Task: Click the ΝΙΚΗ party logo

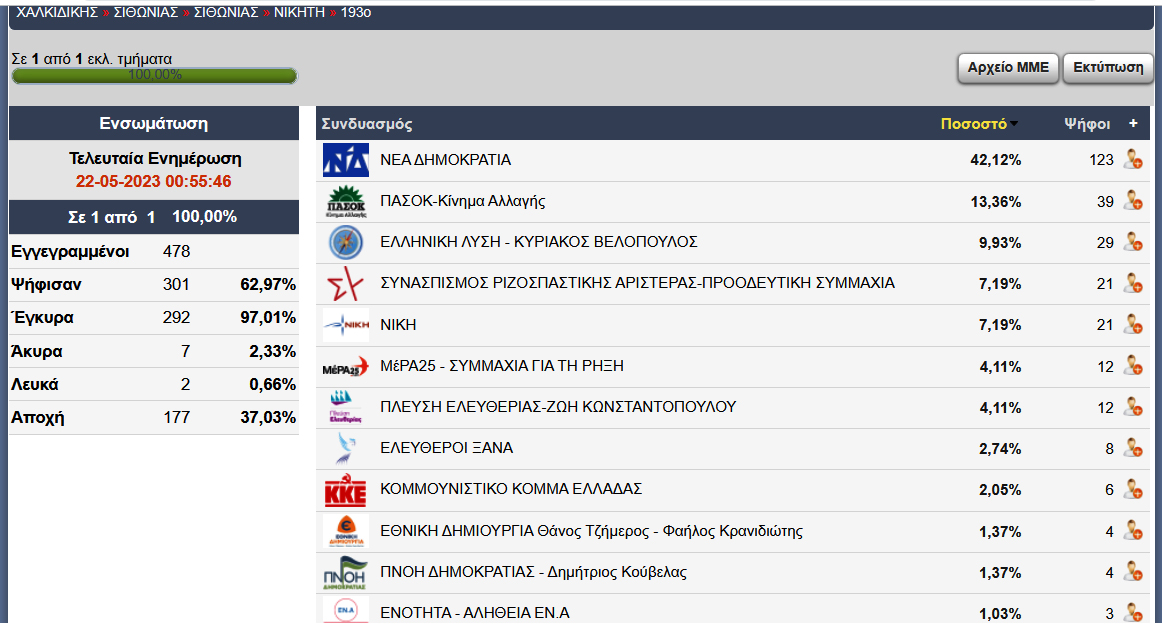Action: coord(345,324)
